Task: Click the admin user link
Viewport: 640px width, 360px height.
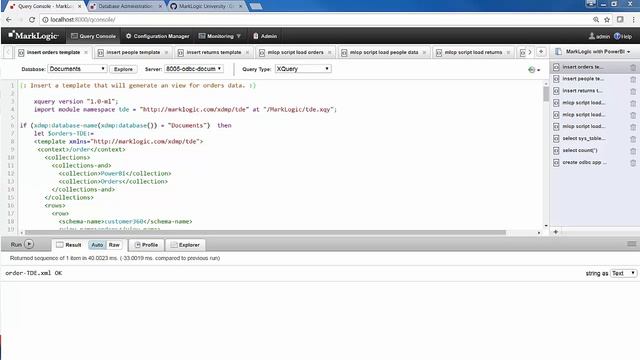Action: click(x=599, y=36)
